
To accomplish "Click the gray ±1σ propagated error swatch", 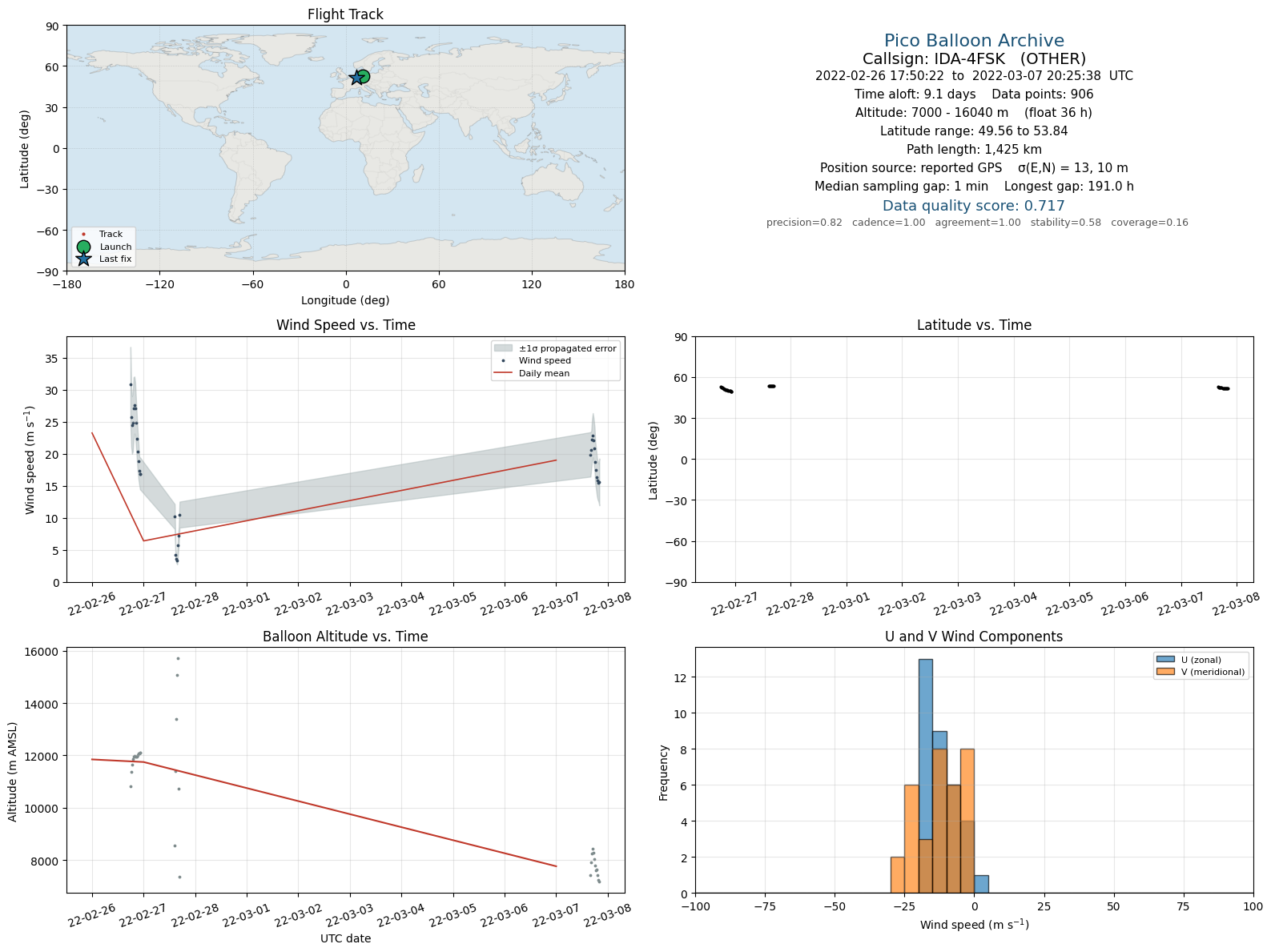I will click(503, 348).
